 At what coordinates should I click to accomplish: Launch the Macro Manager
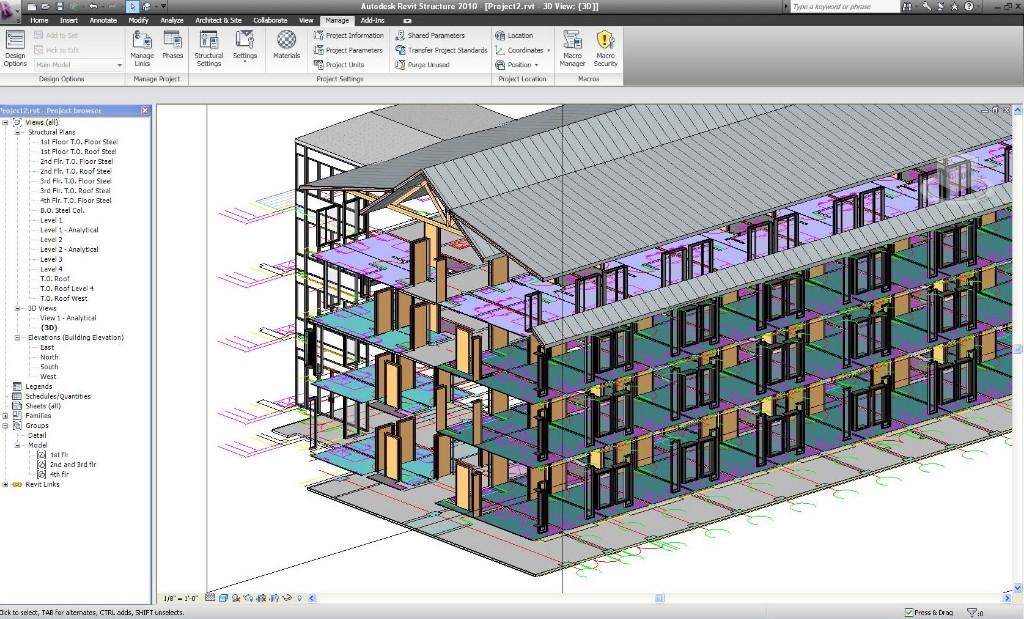(572, 48)
